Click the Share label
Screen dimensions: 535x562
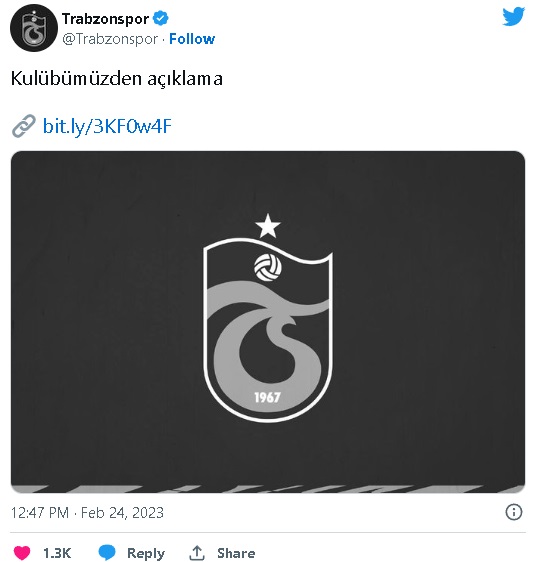(236, 553)
